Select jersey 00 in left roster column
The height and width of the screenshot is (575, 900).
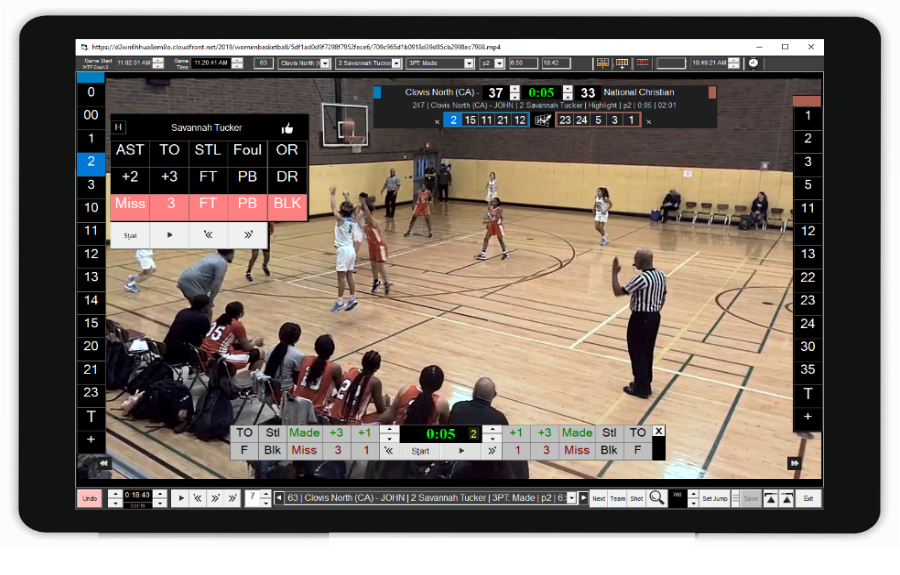91,115
